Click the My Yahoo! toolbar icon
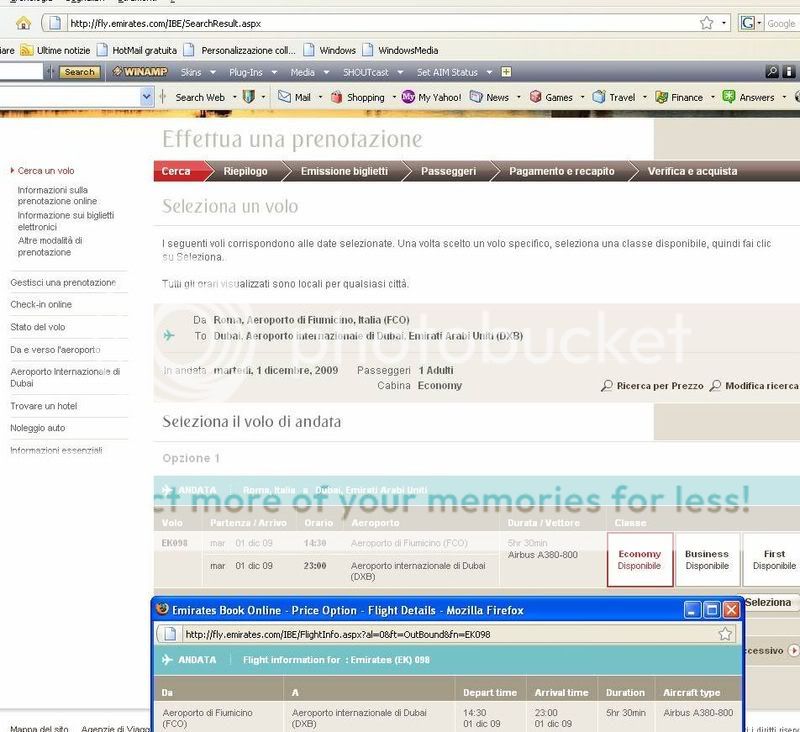Image resolution: width=800 pixels, height=732 pixels. (x=430, y=97)
